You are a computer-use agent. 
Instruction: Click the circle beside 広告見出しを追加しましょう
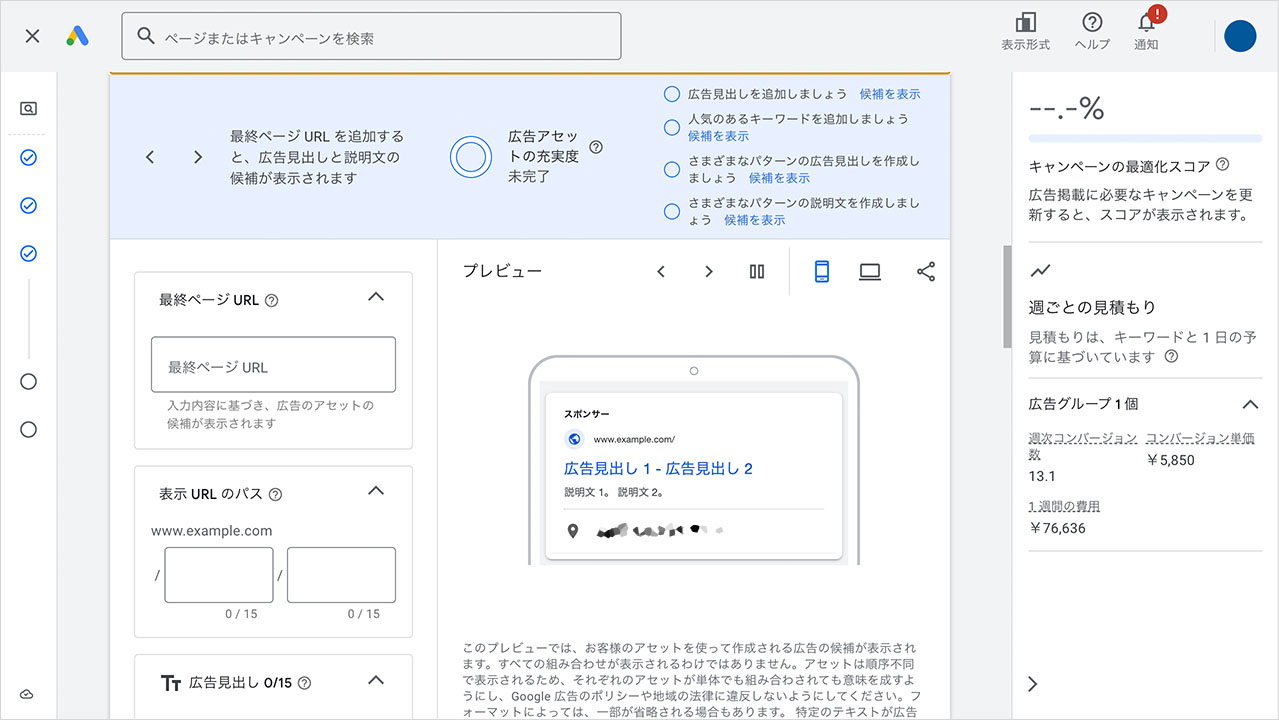[x=671, y=94]
